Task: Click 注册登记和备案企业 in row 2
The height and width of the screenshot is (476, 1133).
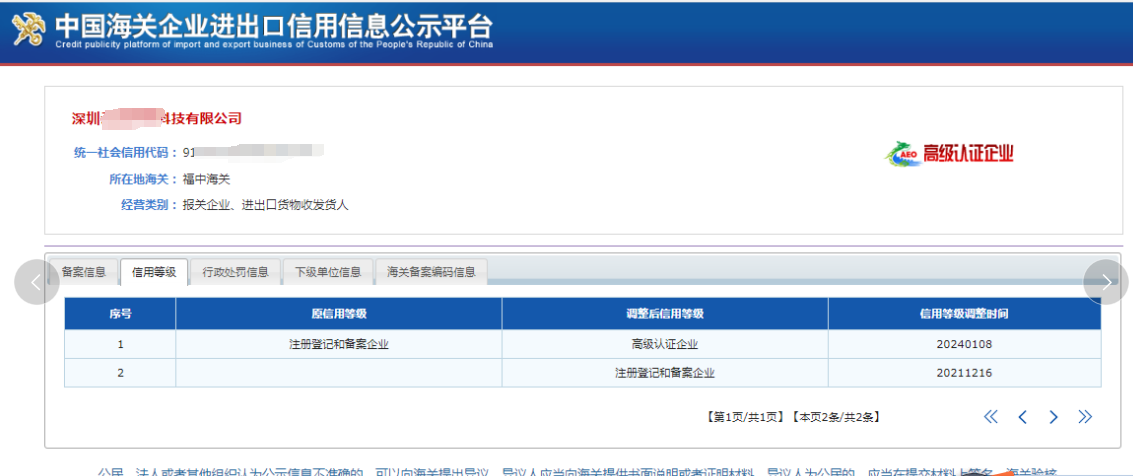Action: pos(665,373)
